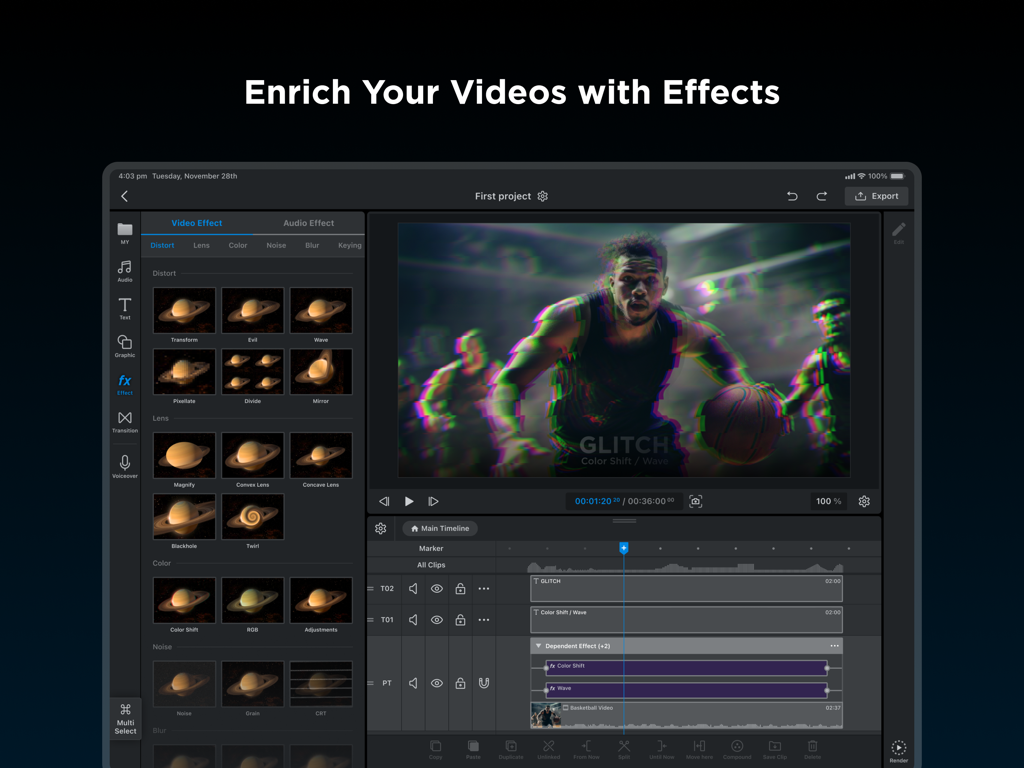Hide the T02 track with eye icon
The width and height of the screenshot is (1024, 768).
[437, 589]
